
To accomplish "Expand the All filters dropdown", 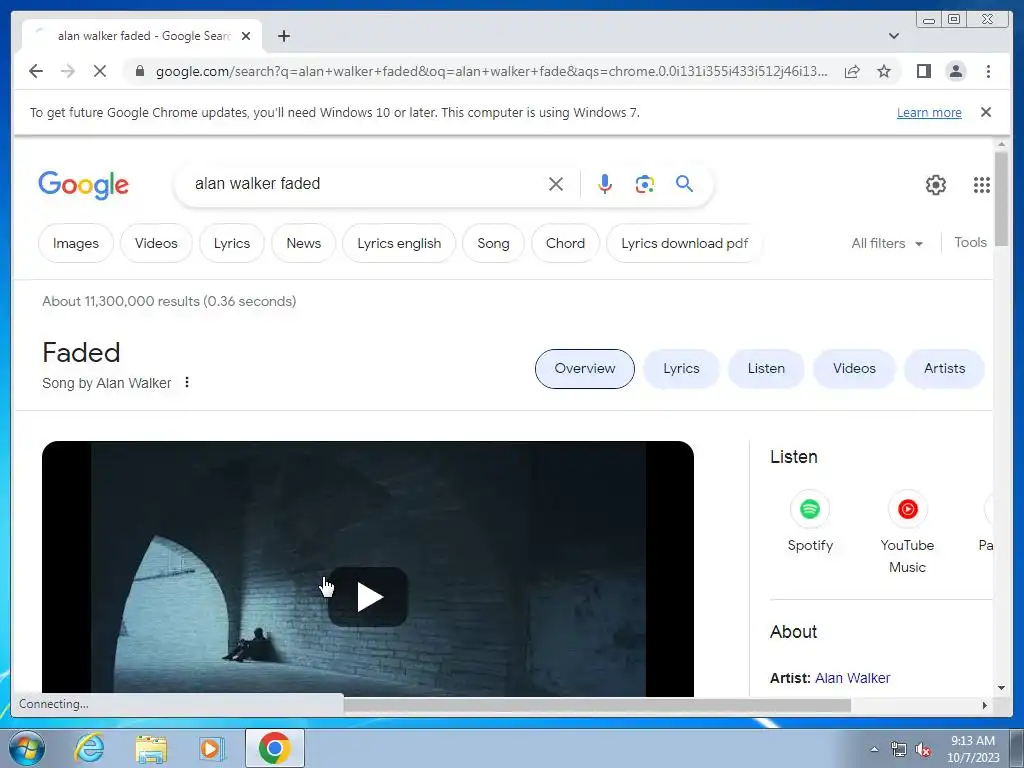I will (887, 243).
